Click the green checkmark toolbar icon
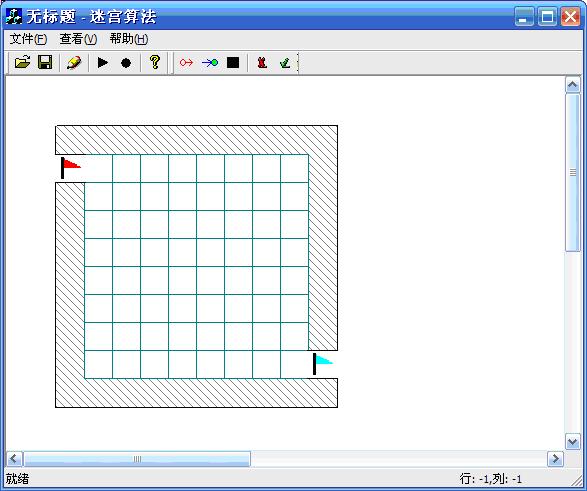 285,62
